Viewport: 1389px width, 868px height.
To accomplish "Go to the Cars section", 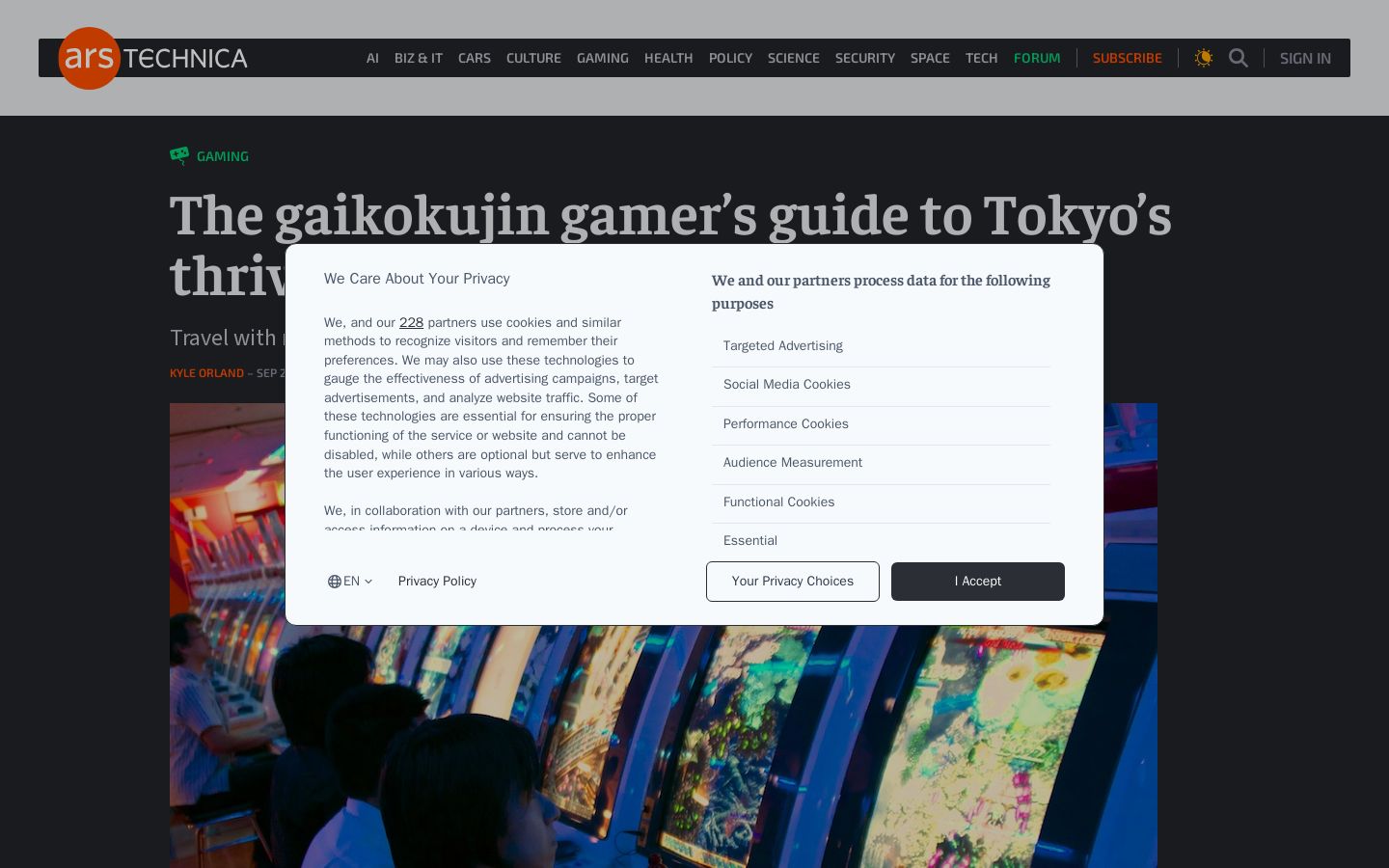I will click(475, 58).
